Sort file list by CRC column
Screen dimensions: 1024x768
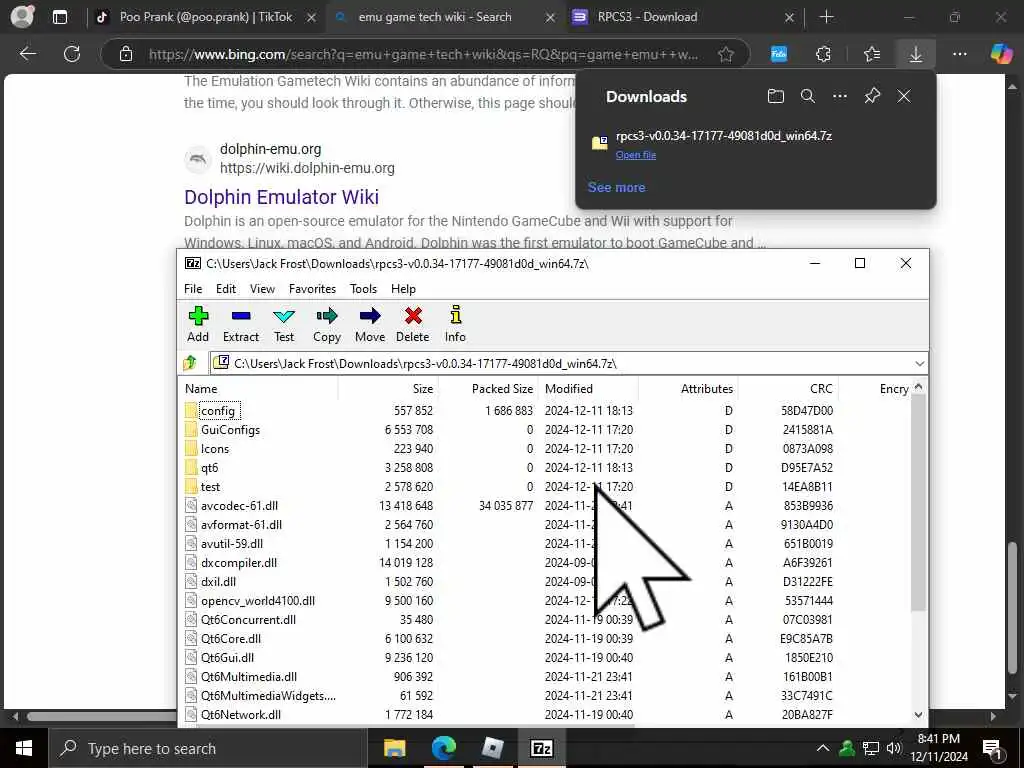click(788, 389)
